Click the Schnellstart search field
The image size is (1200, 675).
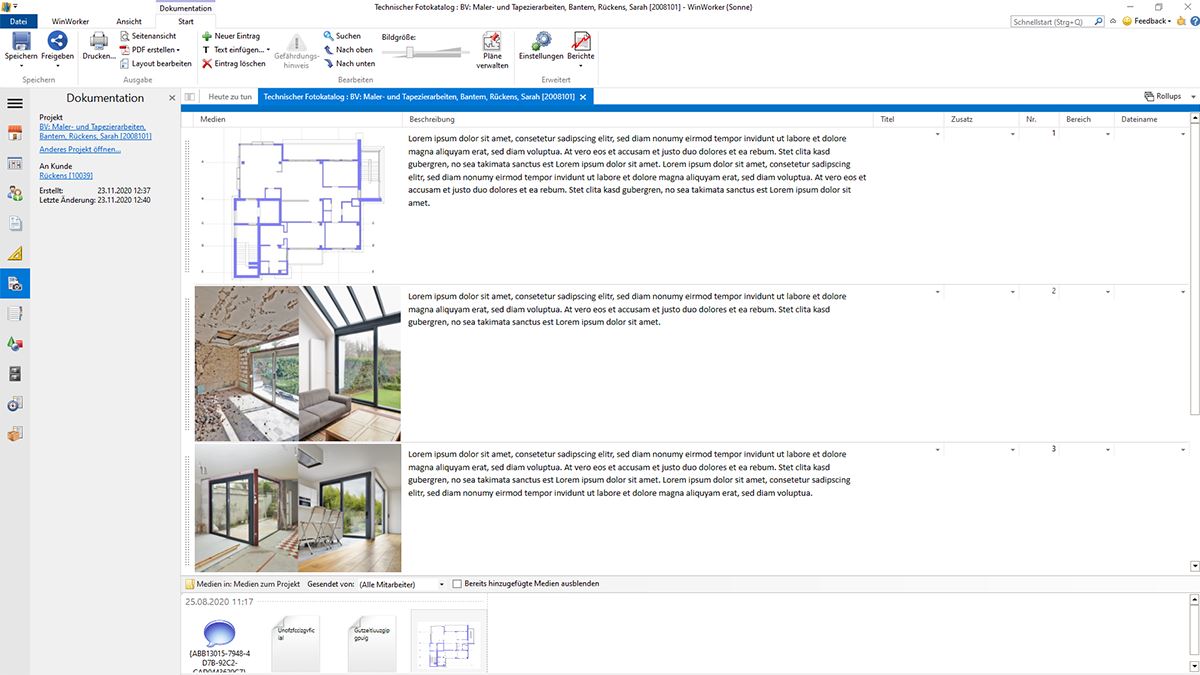point(1058,21)
